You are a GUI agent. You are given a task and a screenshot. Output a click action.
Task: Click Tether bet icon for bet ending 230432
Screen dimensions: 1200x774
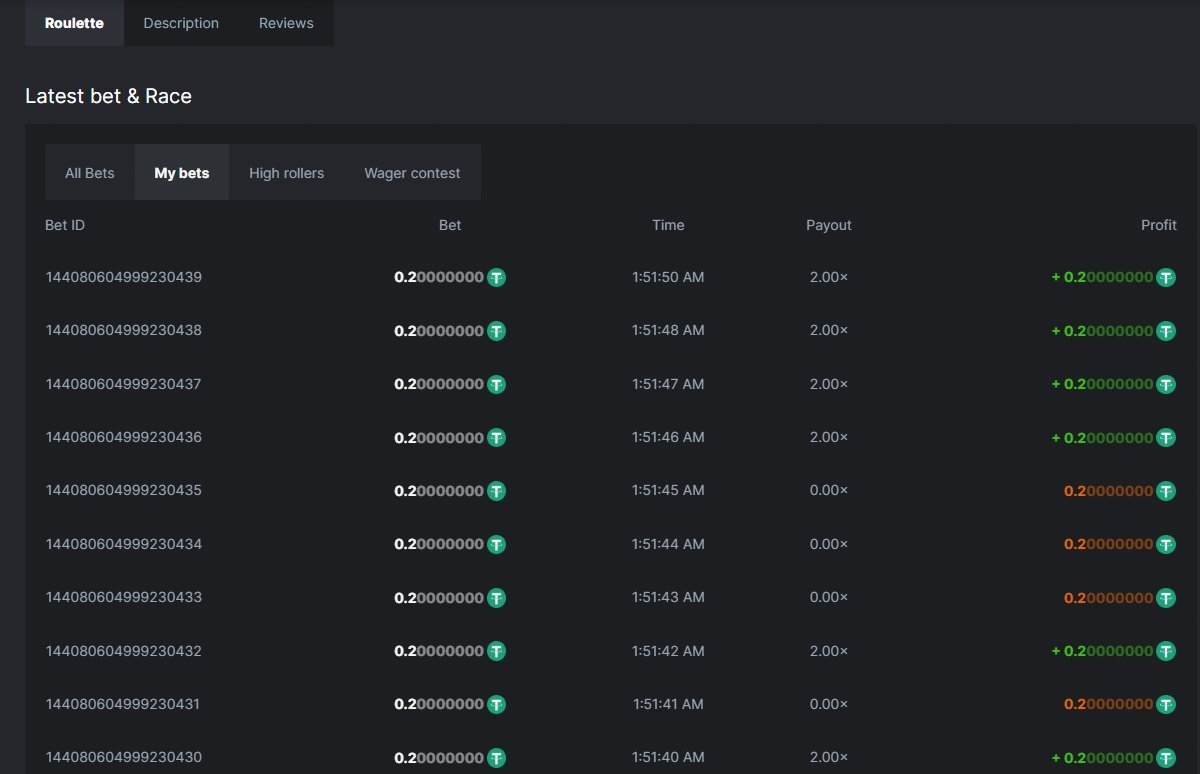(x=496, y=651)
